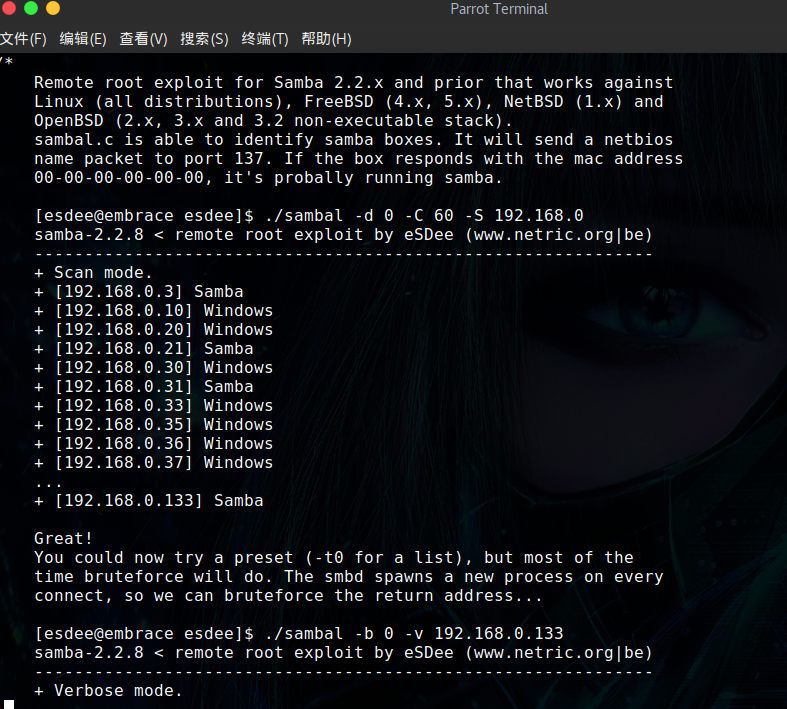Open the 终端(T) menu
This screenshot has width=787, height=709.
265,39
